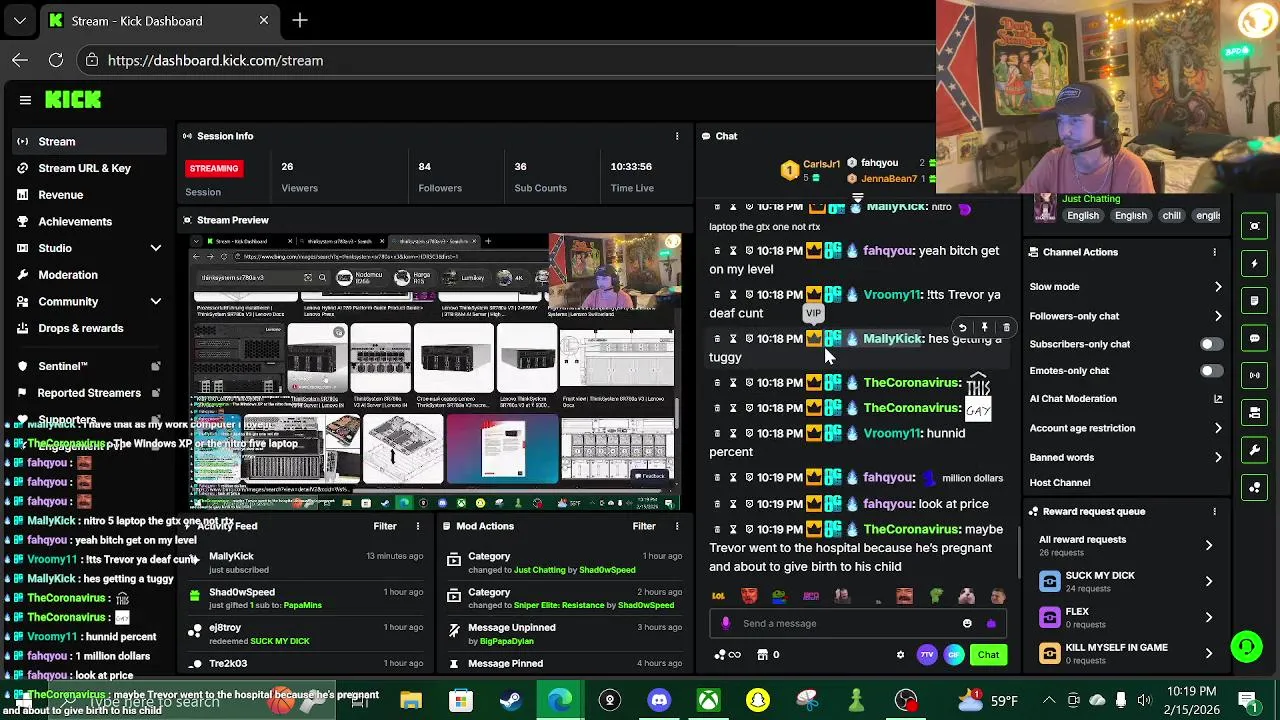Screen dimensions: 1280x720
Task: Open Session Info three-dot options
Action: (677, 136)
